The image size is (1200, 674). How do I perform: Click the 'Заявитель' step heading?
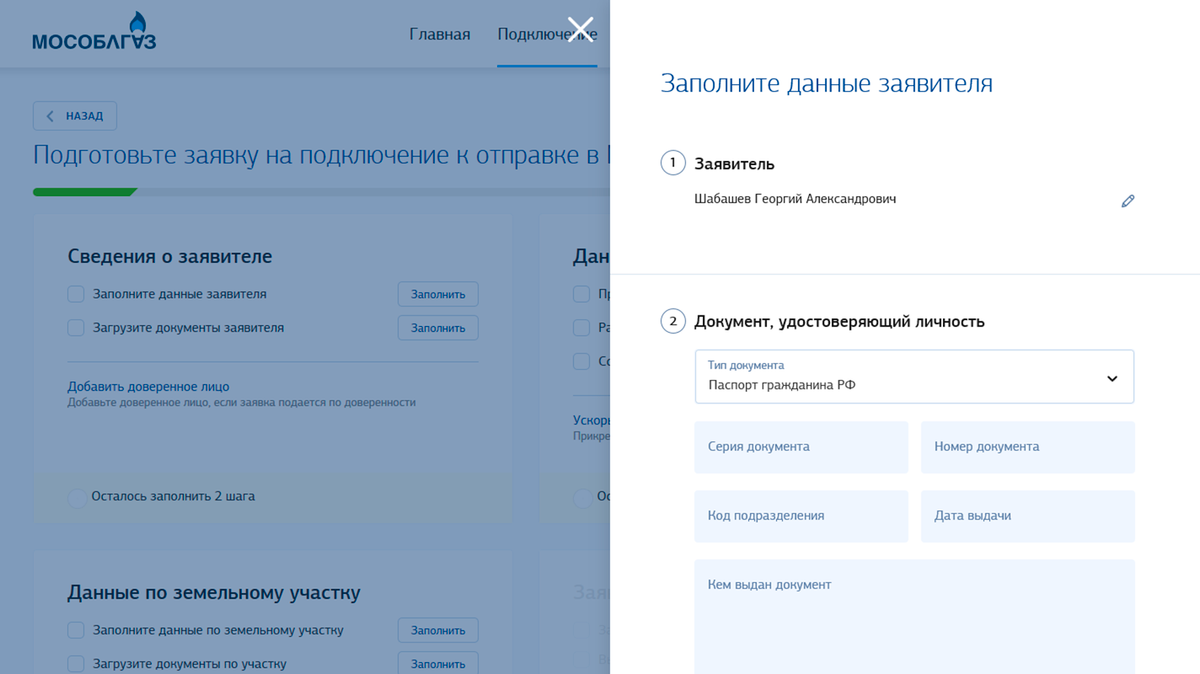click(734, 164)
